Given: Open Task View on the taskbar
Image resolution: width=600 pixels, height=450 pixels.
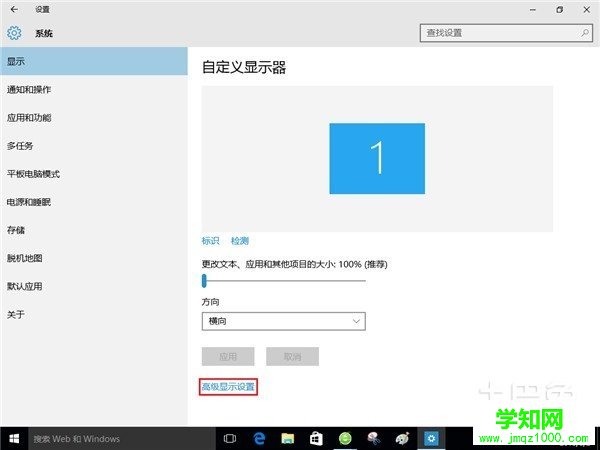Looking at the screenshot, I should click(230, 439).
